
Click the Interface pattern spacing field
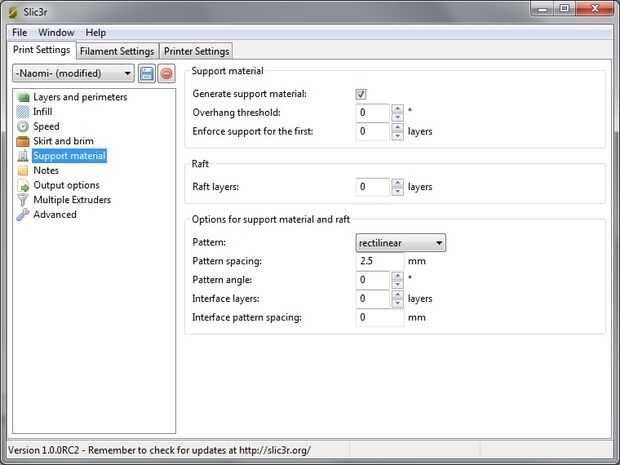pyautogui.click(x=380, y=318)
